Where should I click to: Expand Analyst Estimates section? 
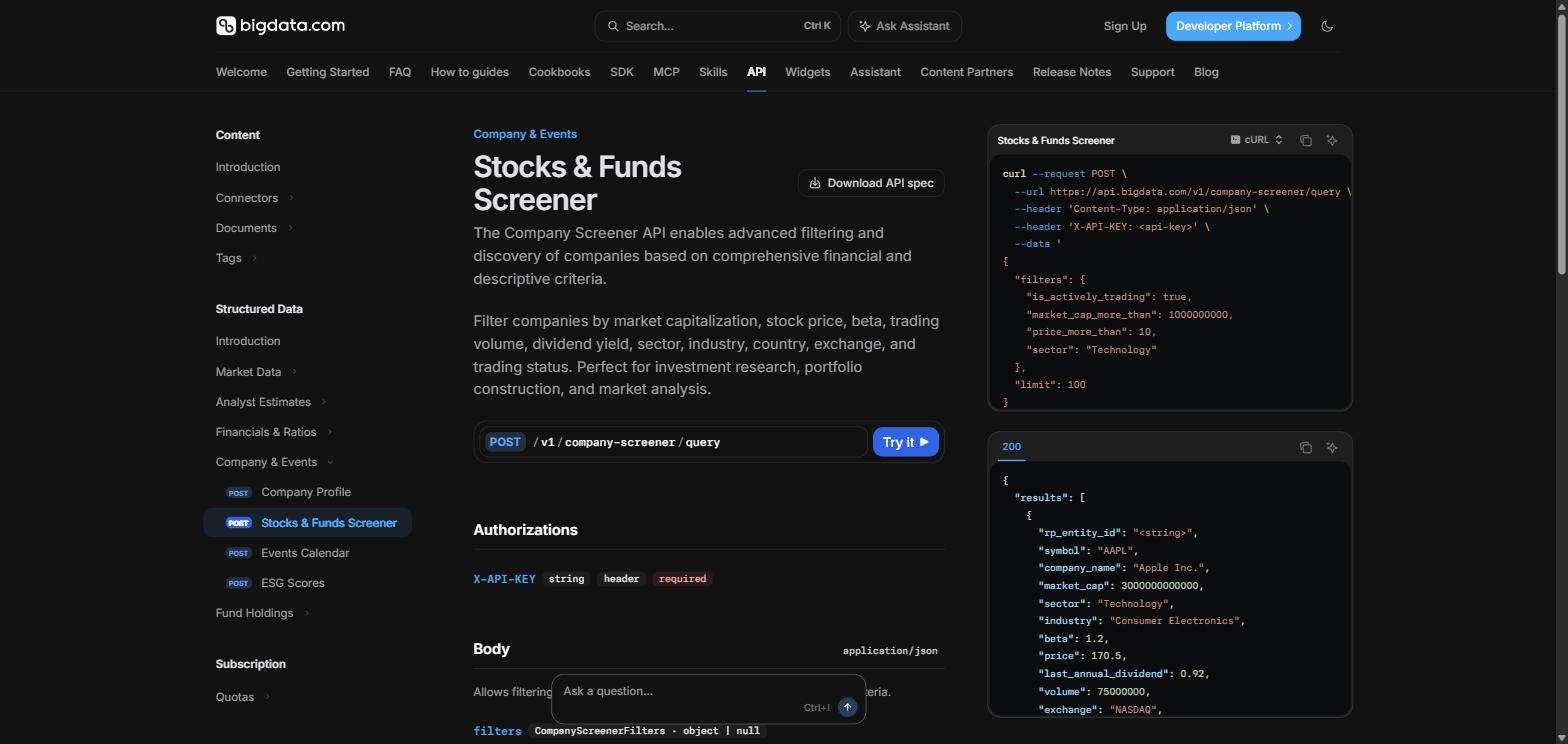coord(324,402)
